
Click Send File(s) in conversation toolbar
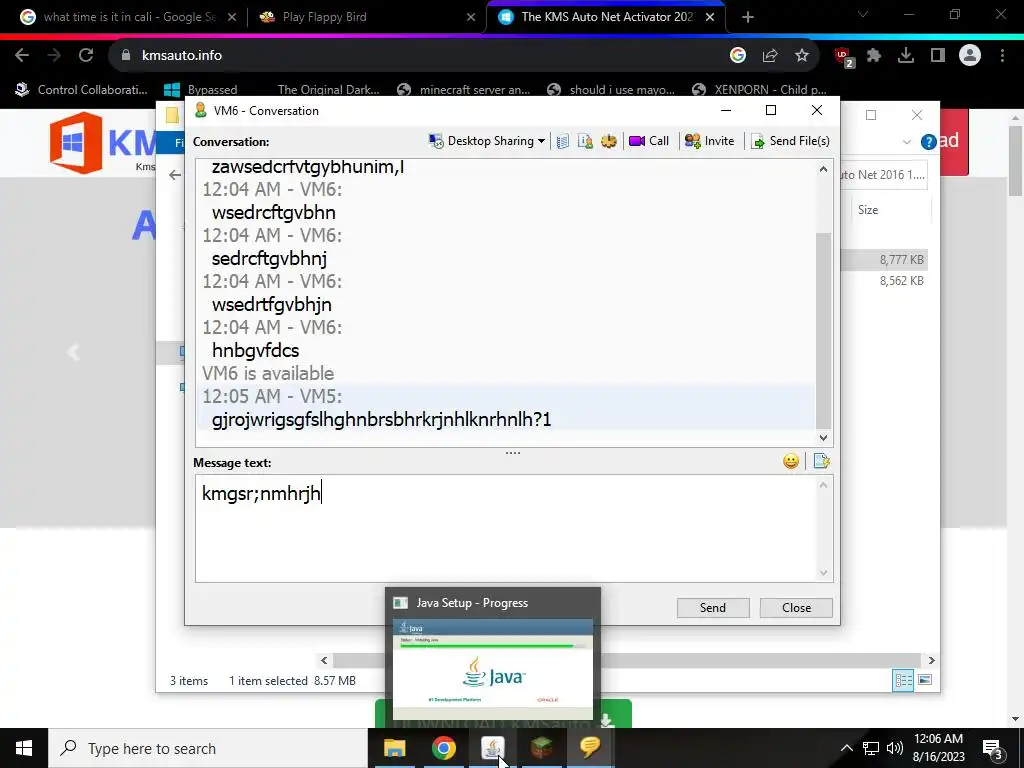pos(790,141)
